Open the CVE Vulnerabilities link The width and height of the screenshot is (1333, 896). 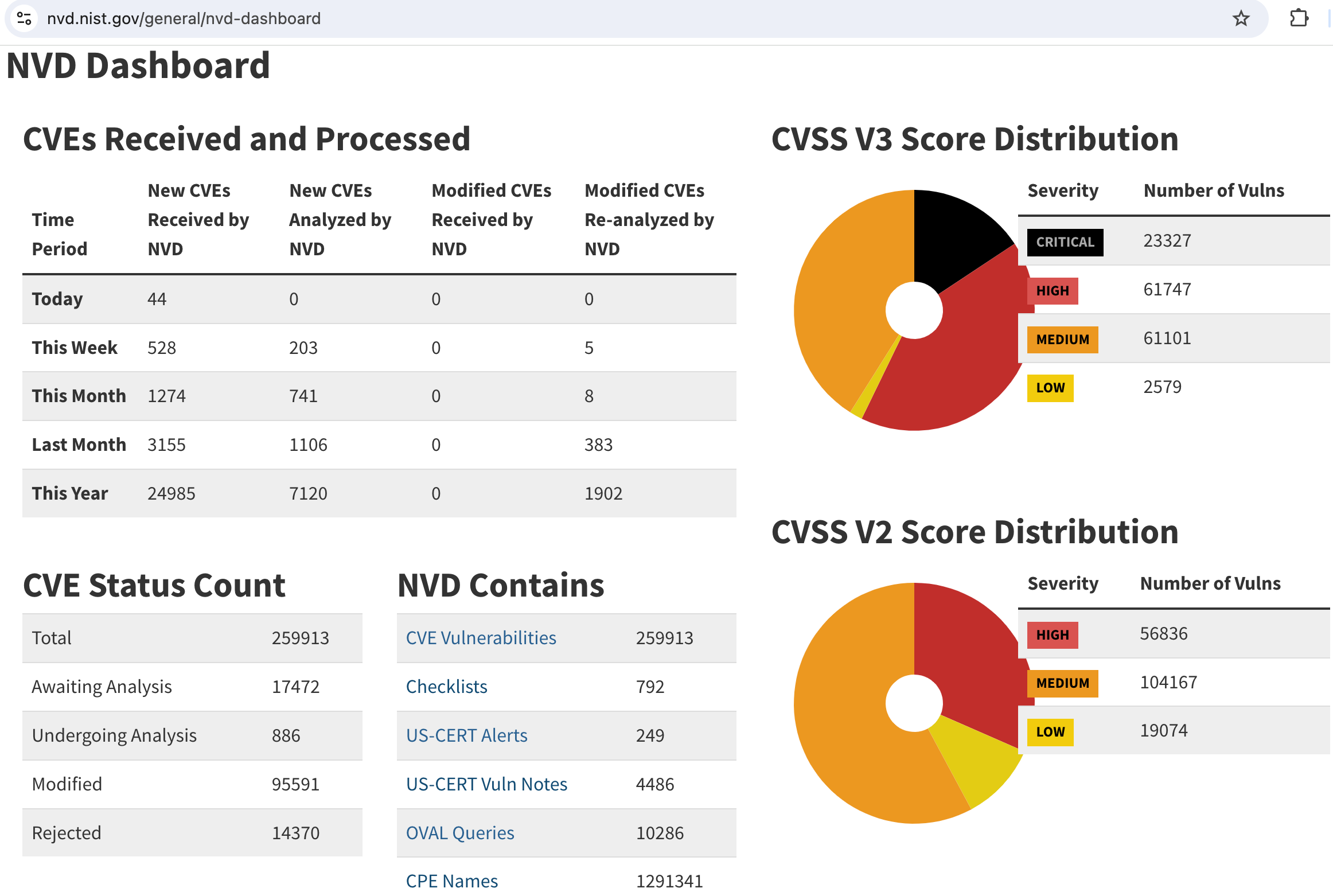(481, 638)
